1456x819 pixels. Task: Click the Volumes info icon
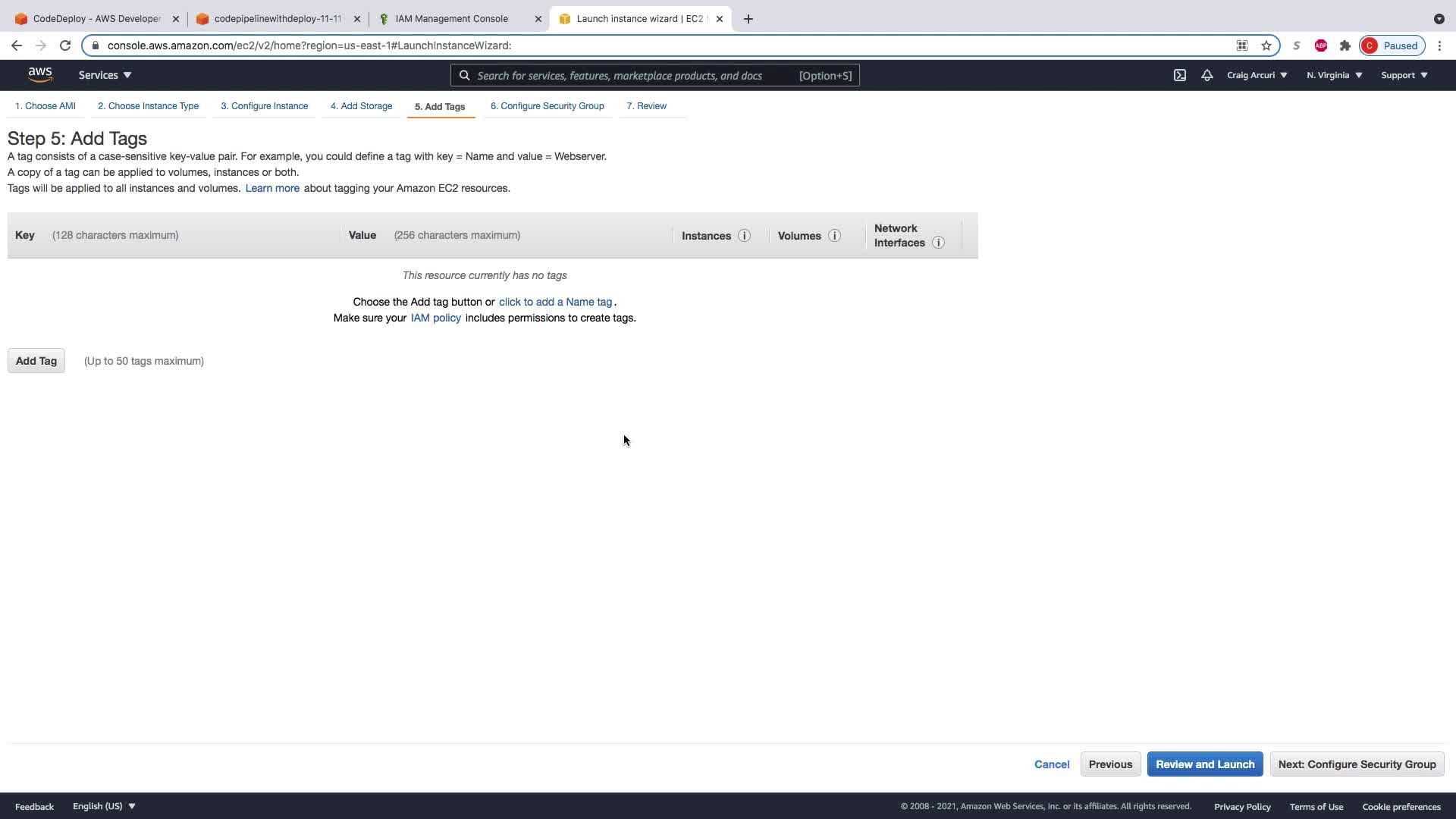click(834, 236)
